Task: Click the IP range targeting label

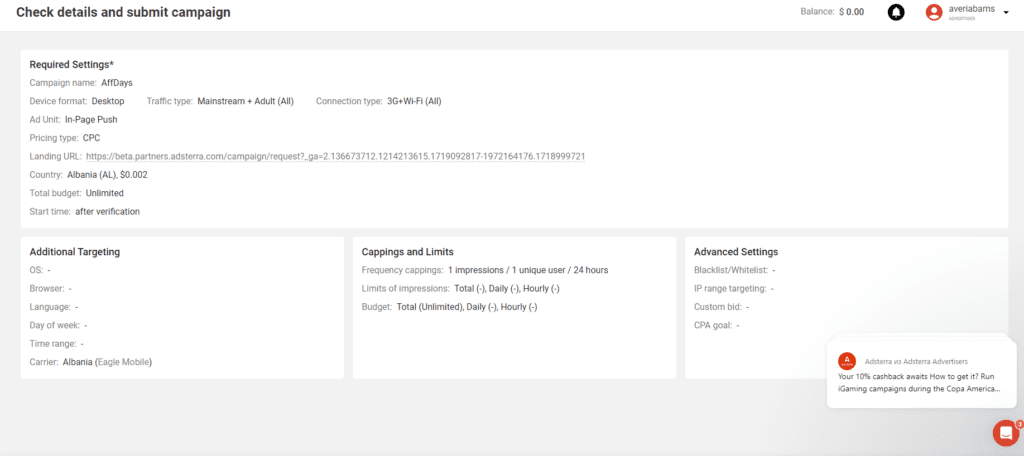Action: tap(730, 288)
